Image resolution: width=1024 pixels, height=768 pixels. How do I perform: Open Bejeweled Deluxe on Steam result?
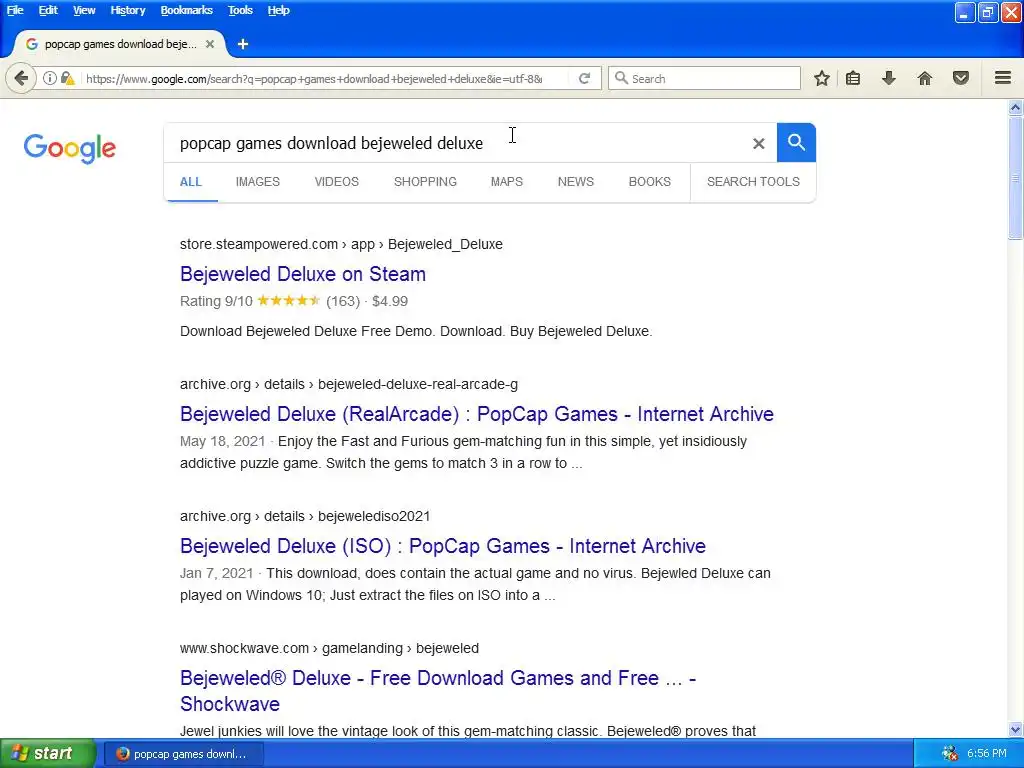pos(303,274)
